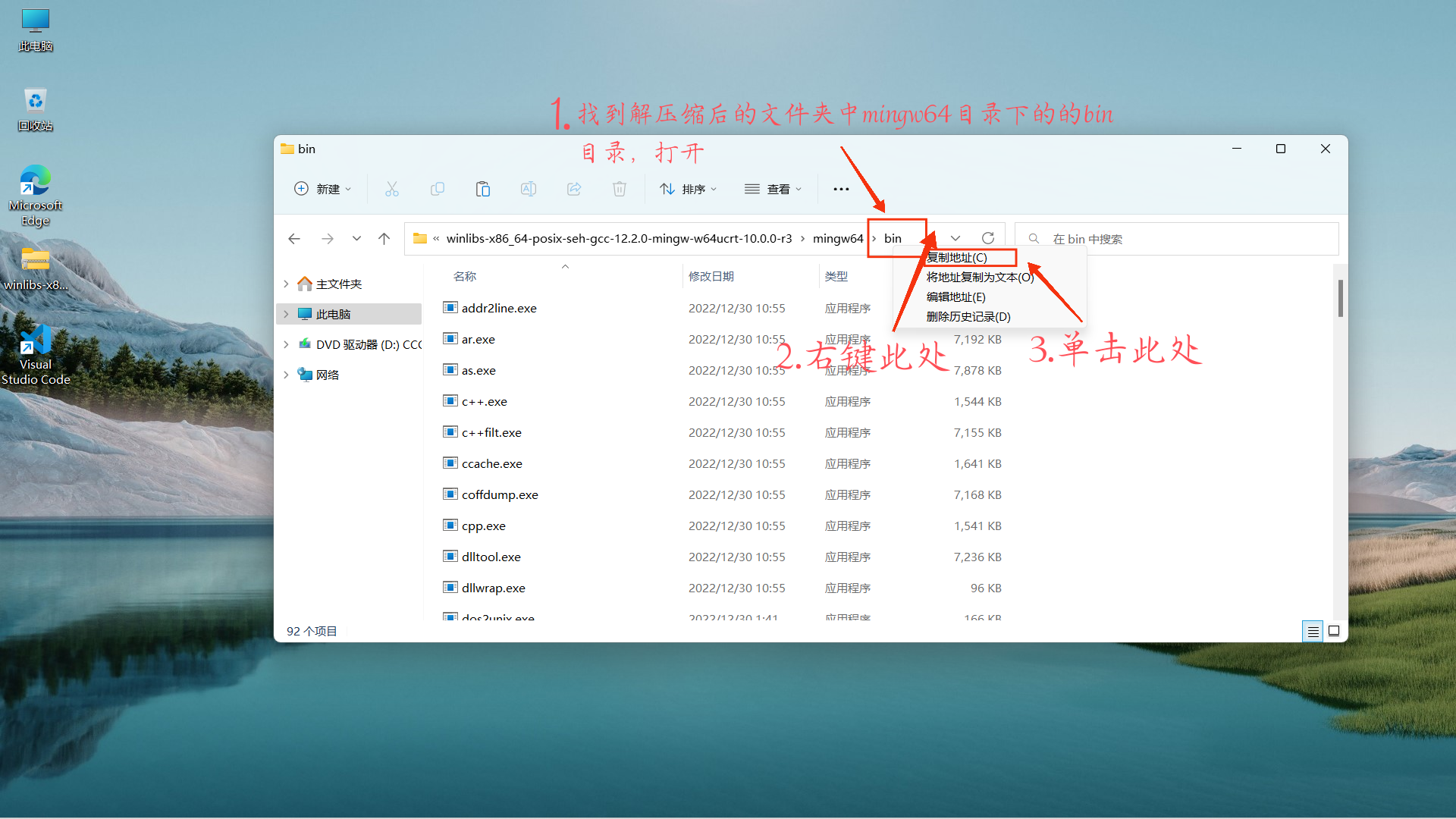Select the Copy icon in the toolbar
This screenshot has height=819, width=1456.
438,189
